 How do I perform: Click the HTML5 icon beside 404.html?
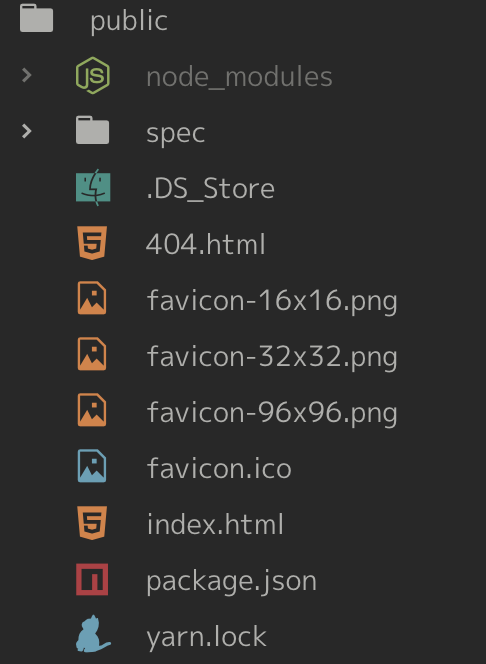pyautogui.click(x=92, y=243)
